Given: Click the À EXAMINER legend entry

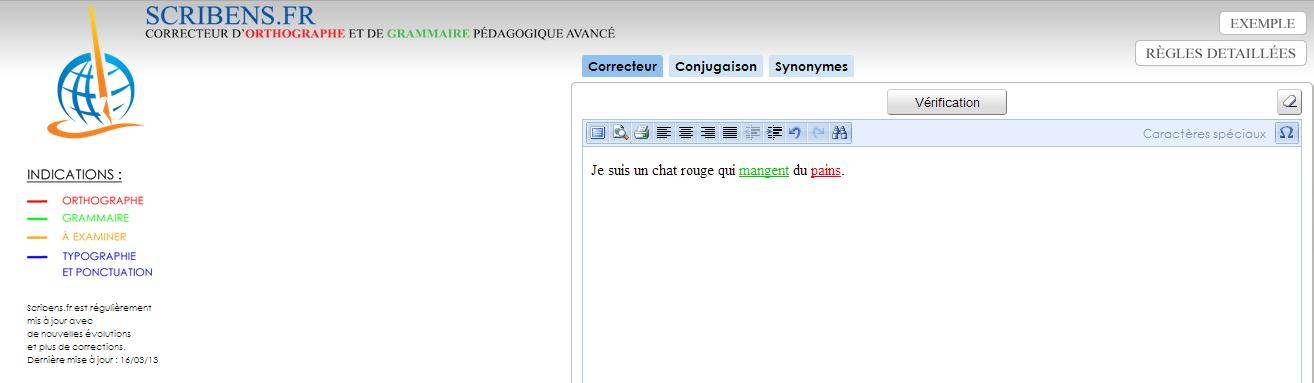Looking at the screenshot, I should [94, 237].
